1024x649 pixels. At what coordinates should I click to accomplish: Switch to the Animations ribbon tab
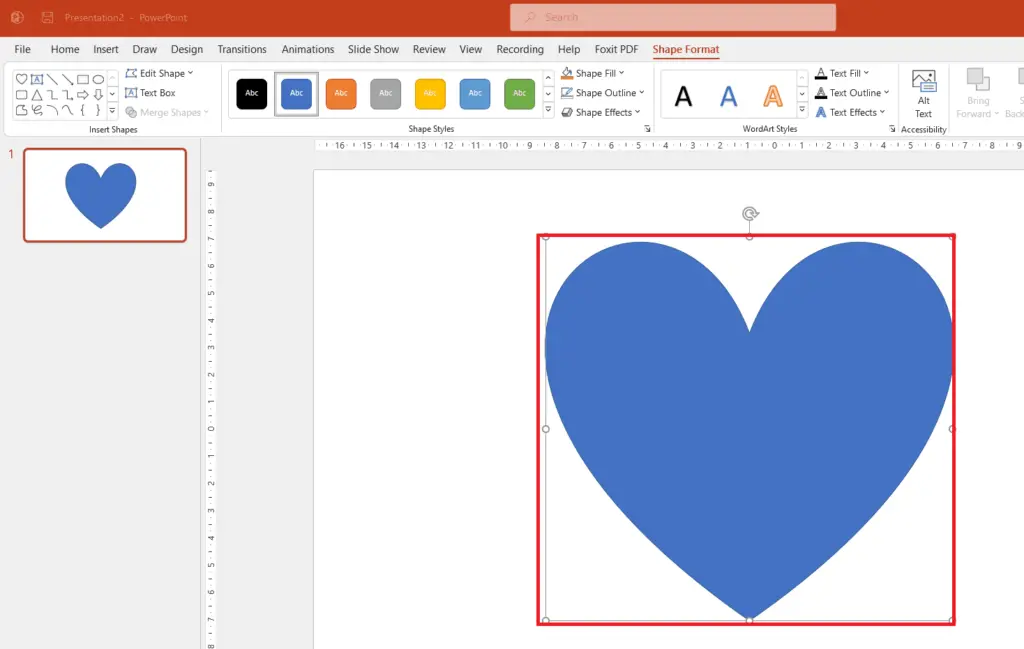click(307, 49)
